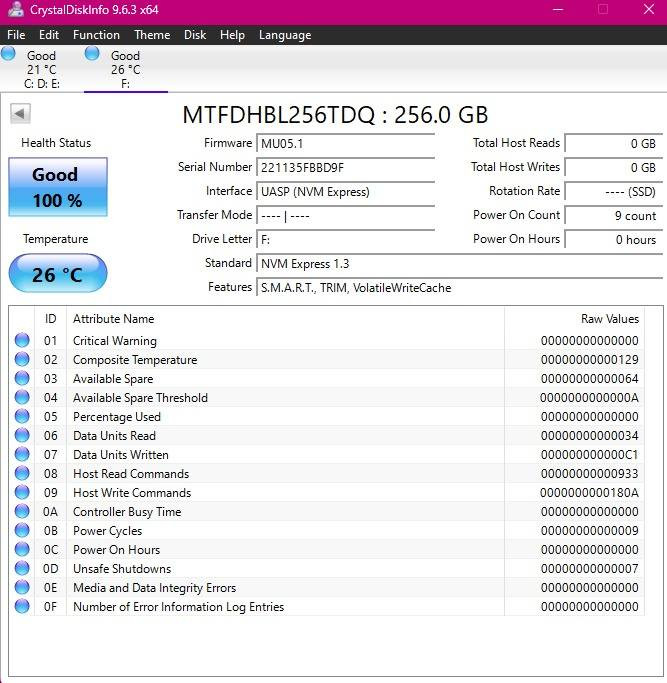Viewport: 667px width, 683px height.
Task: Click status icon beside Power Cycles
Action: click(x=22, y=531)
